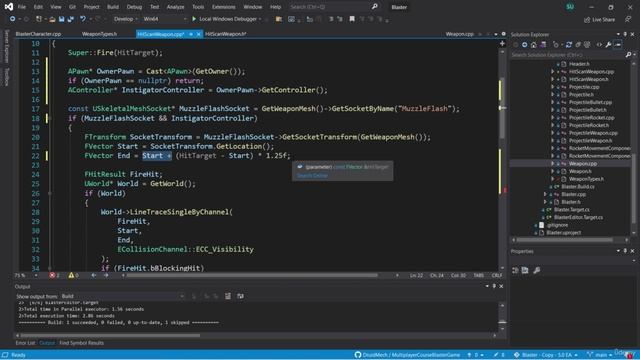Viewport: 640px width, 360px height.
Task: Click the Open File folder icon
Action: [52, 19]
